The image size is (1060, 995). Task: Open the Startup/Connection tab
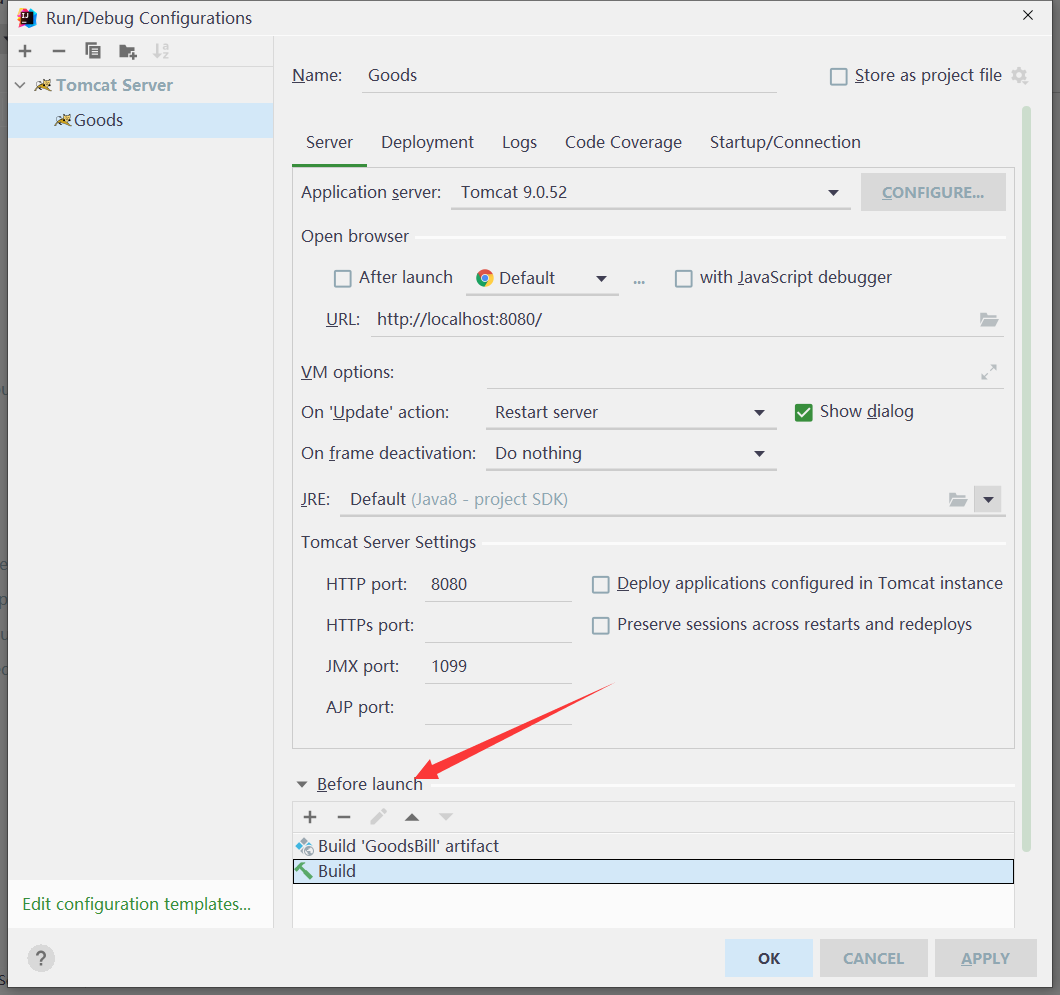785,143
